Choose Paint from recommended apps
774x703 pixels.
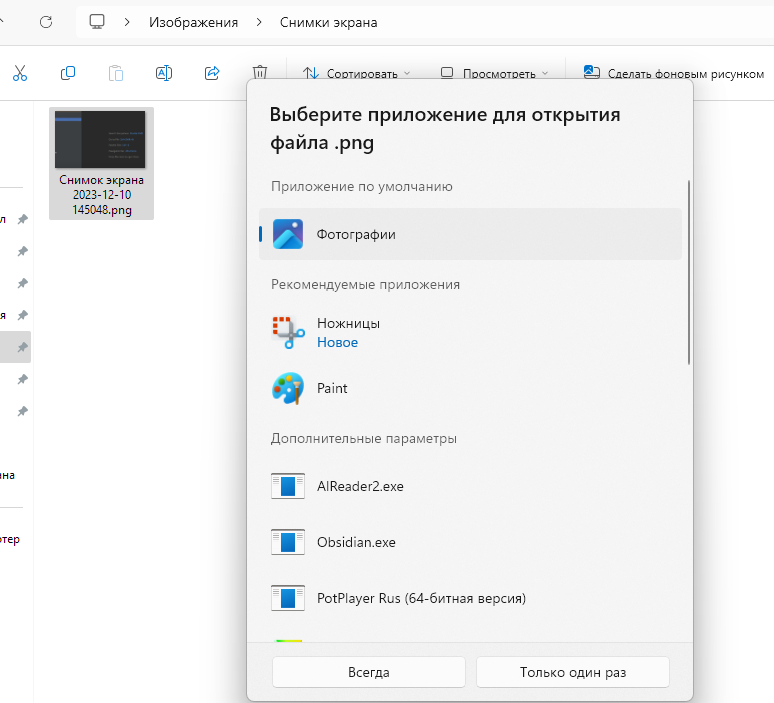point(470,389)
